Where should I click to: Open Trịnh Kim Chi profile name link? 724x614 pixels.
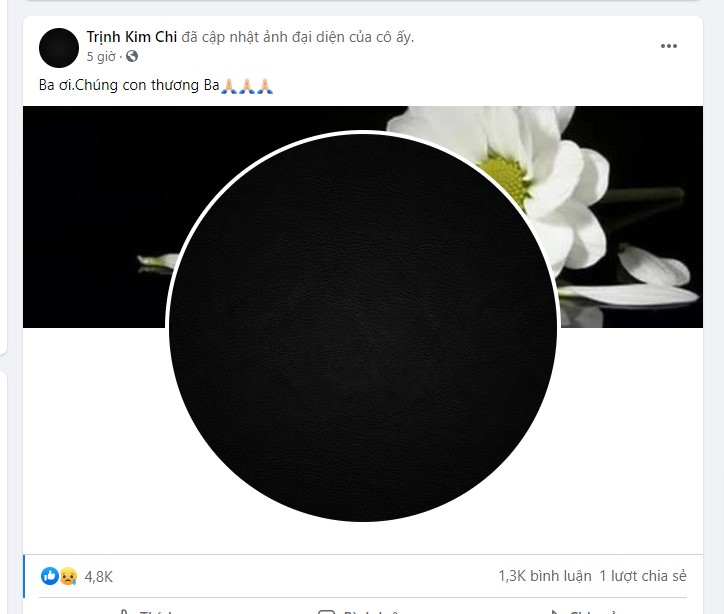132,37
